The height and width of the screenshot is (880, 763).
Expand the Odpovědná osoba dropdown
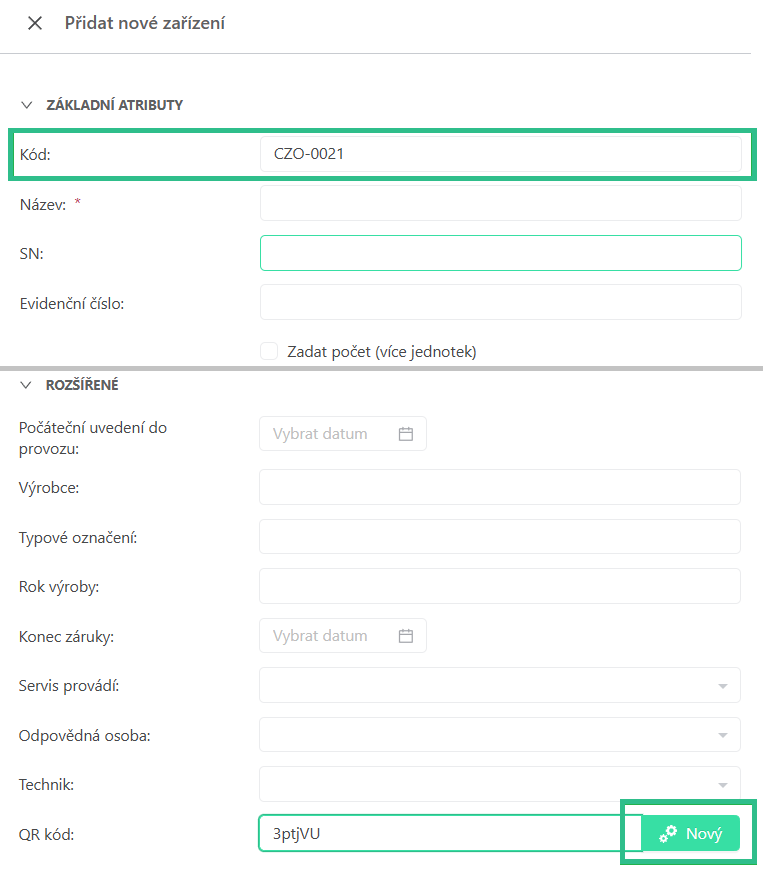pyautogui.click(x=500, y=735)
